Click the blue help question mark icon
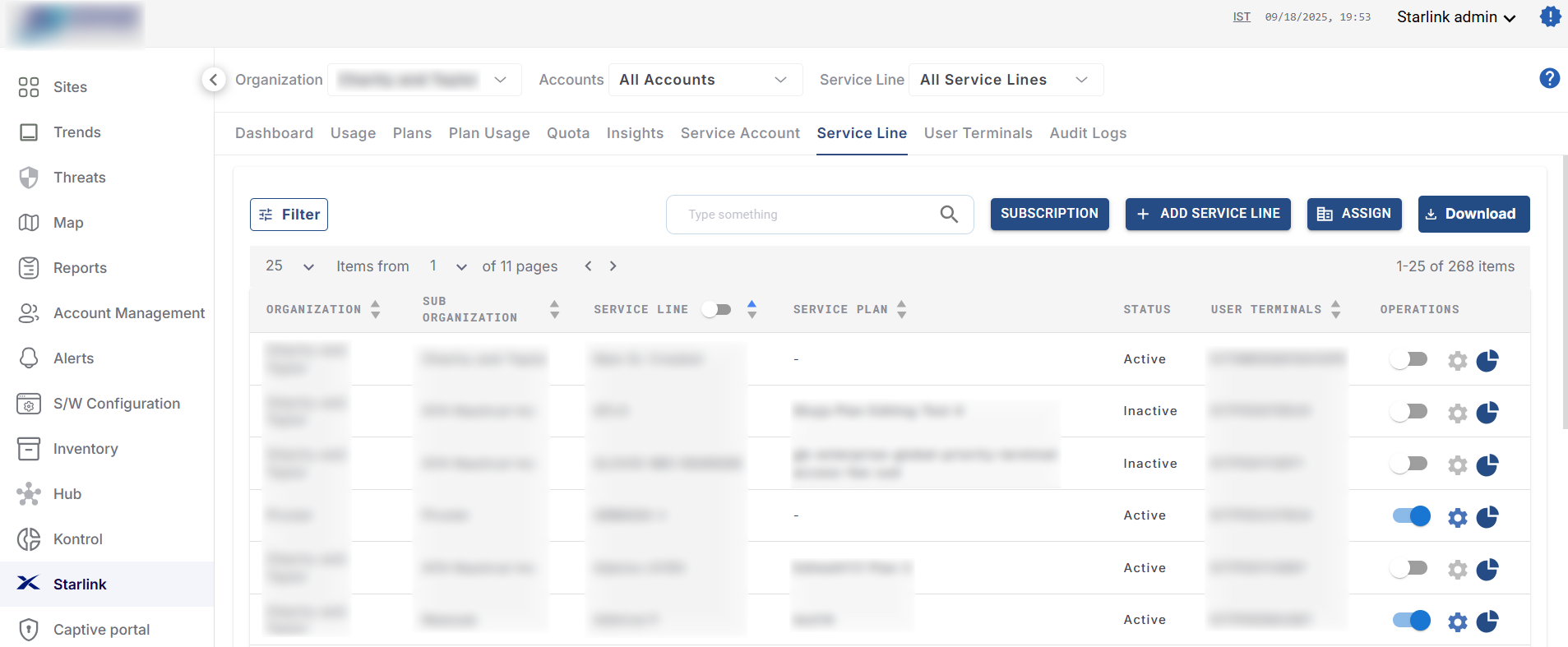The height and width of the screenshot is (647, 1568). 1549,78
